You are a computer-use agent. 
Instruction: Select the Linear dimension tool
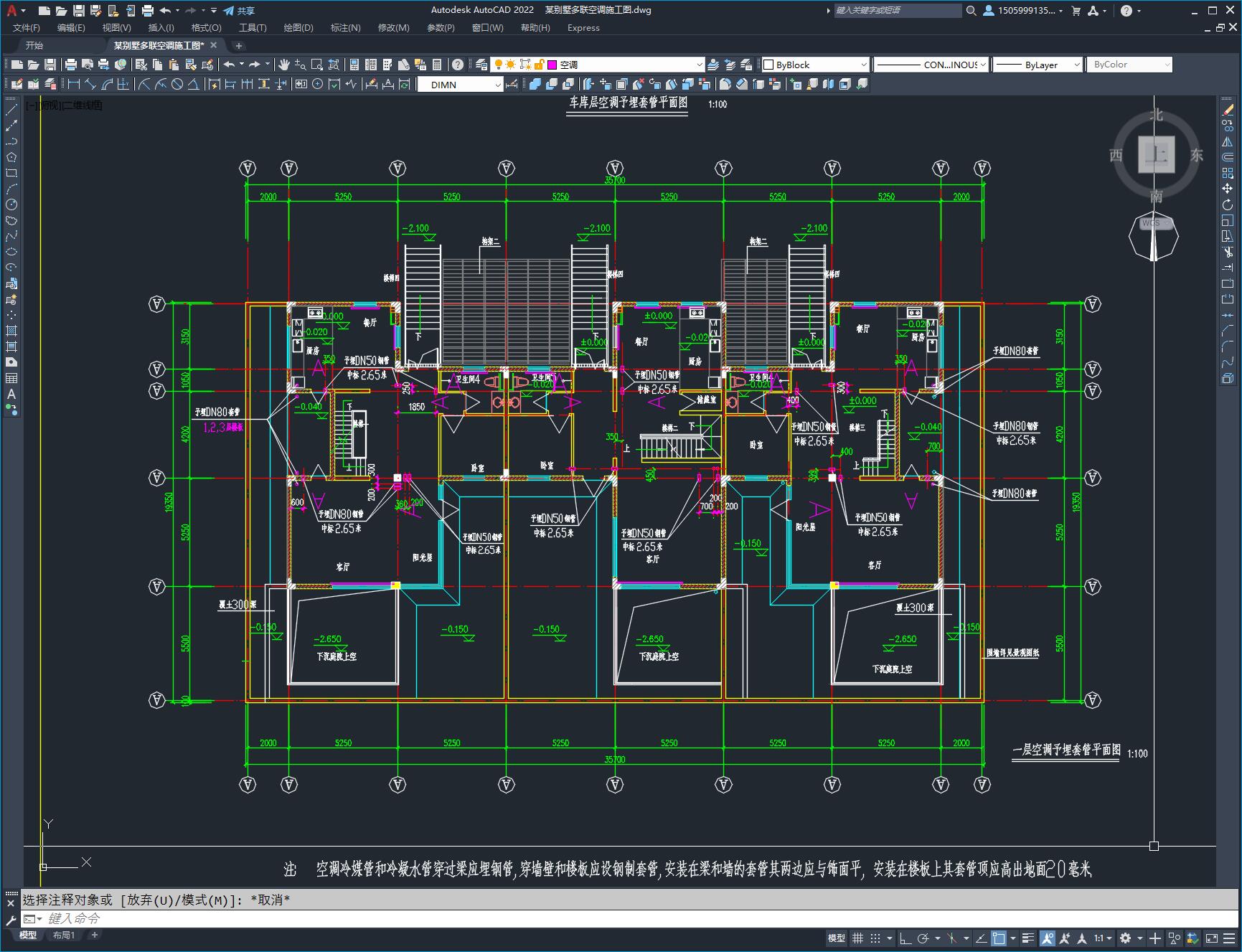pos(73,85)
